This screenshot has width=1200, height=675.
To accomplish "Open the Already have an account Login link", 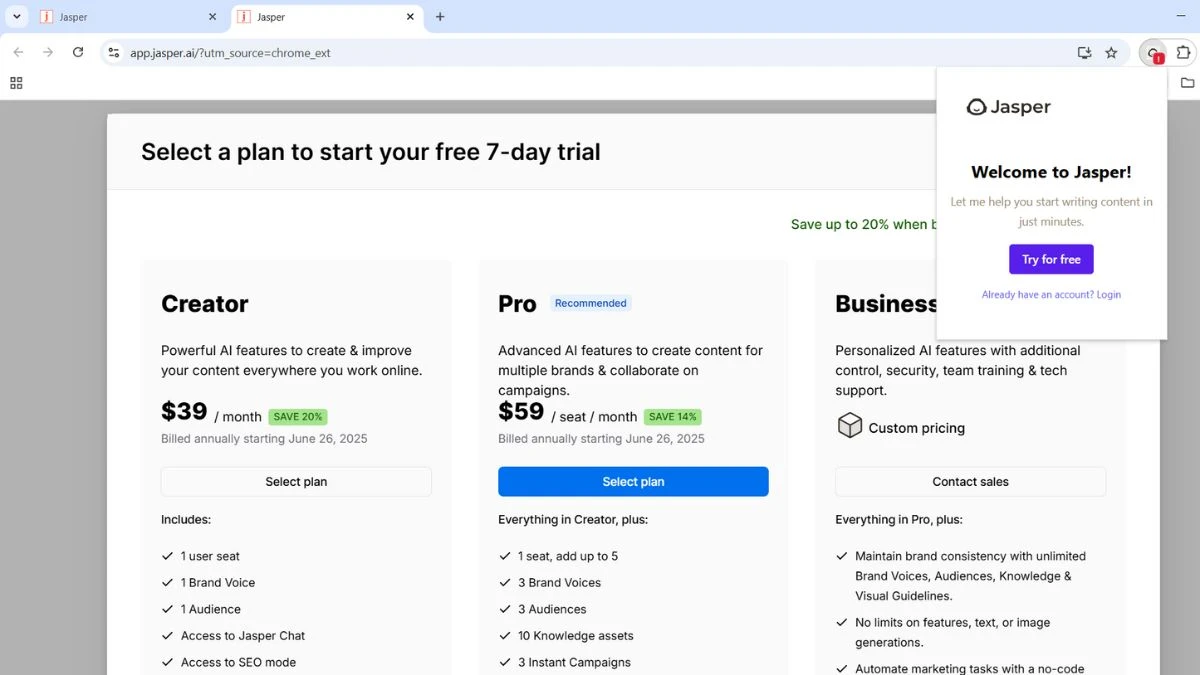I will (x=1051, y=295).
